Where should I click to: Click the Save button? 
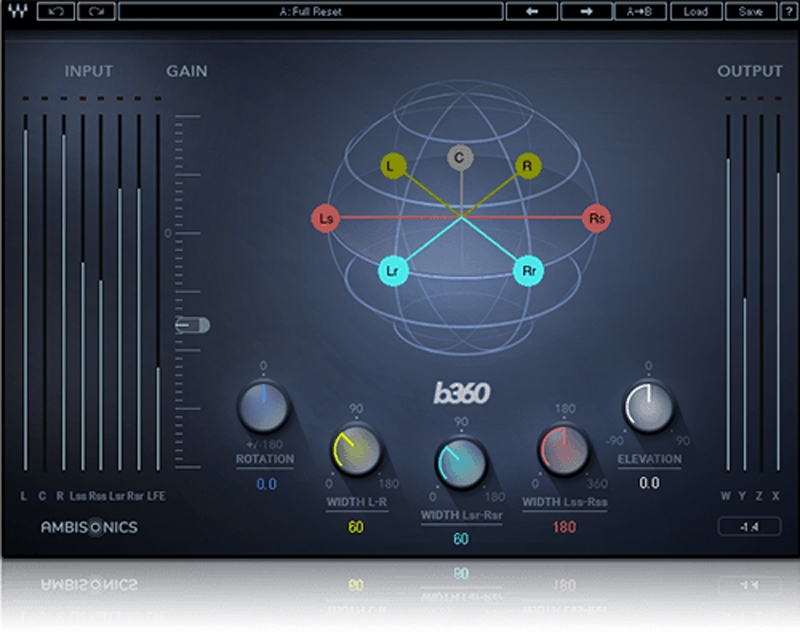[751, 11]
